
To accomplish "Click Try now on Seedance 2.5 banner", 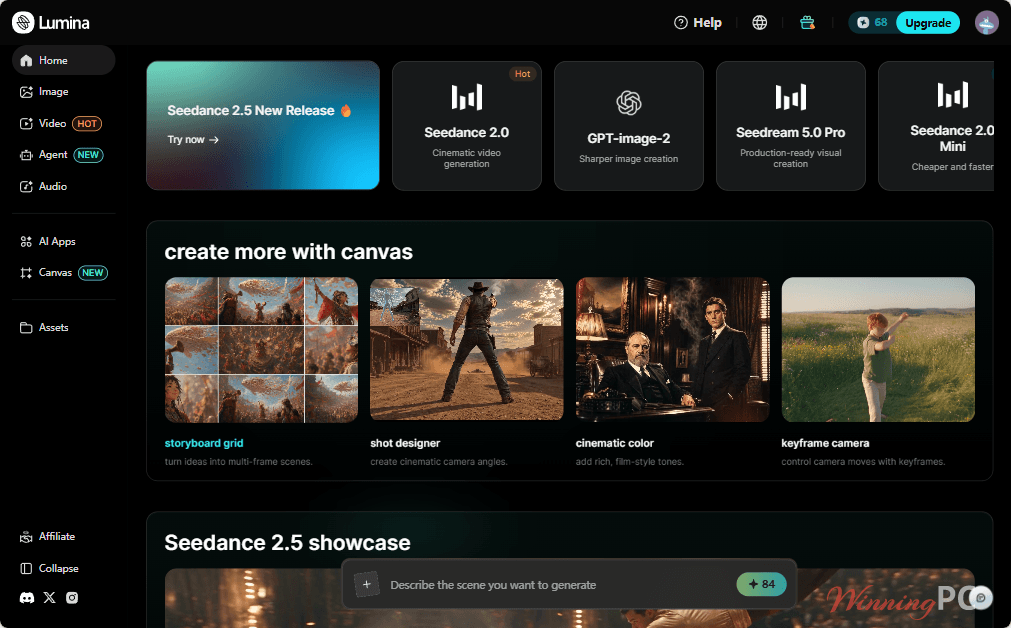I will (193, 139).
